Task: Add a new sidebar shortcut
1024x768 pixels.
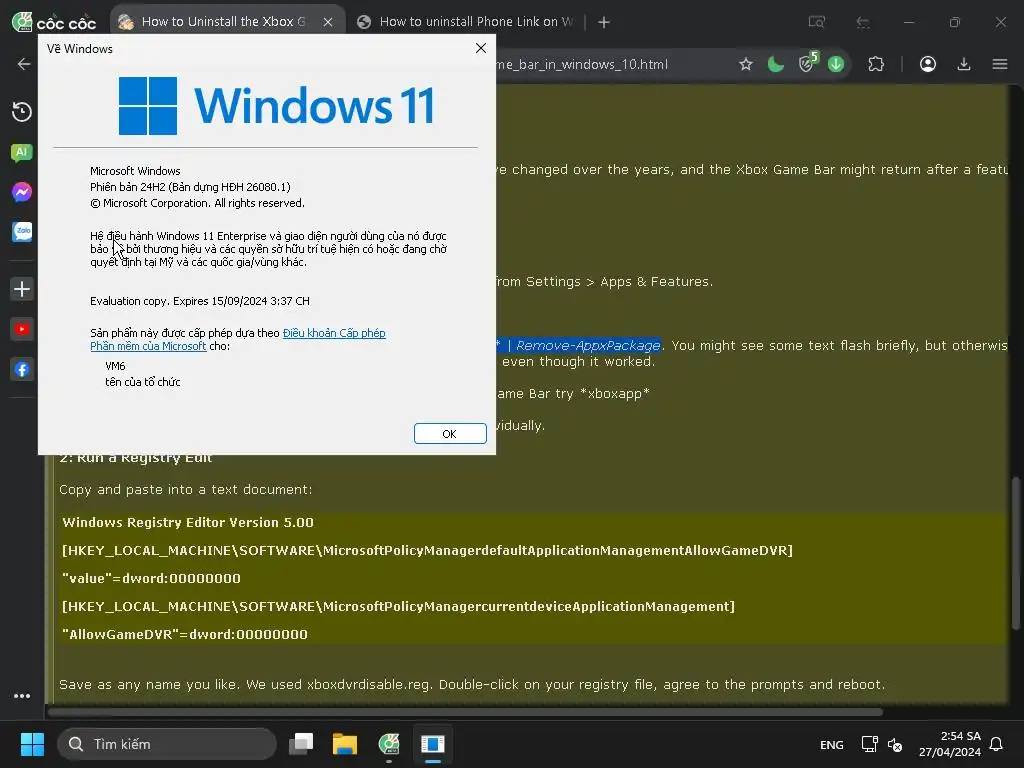Action: click(x=22, y=289)
